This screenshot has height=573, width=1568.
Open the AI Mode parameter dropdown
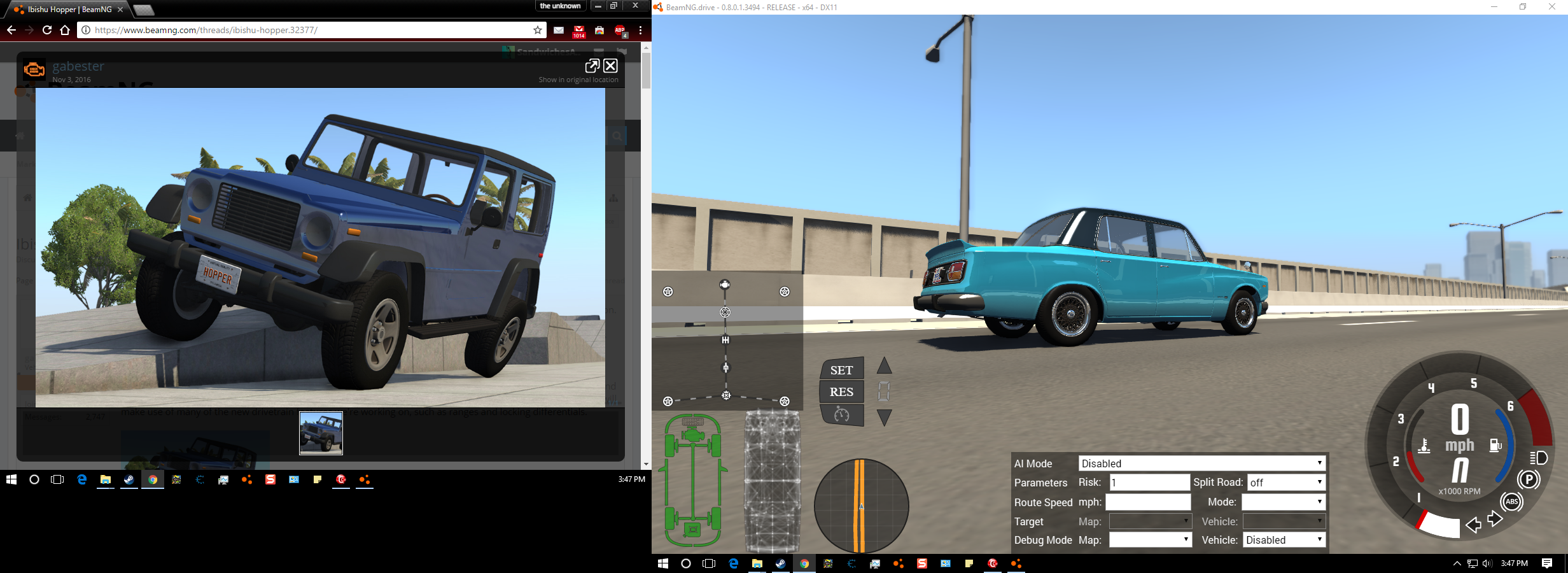(1284, 502)
